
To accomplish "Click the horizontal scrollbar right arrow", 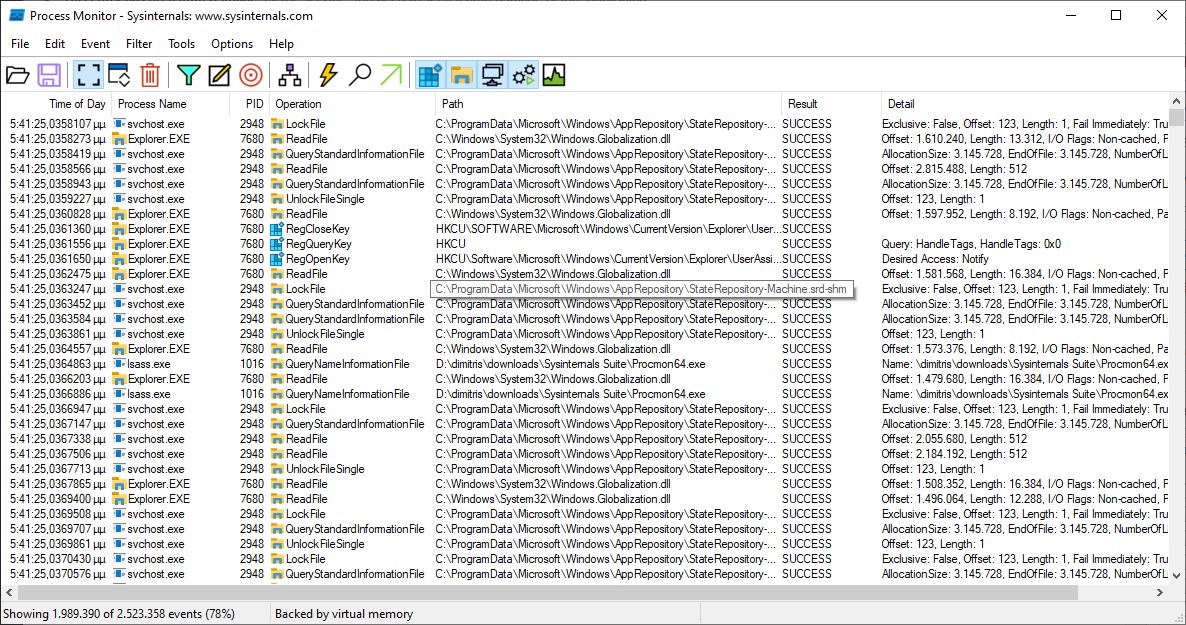I will (1160, 592).
